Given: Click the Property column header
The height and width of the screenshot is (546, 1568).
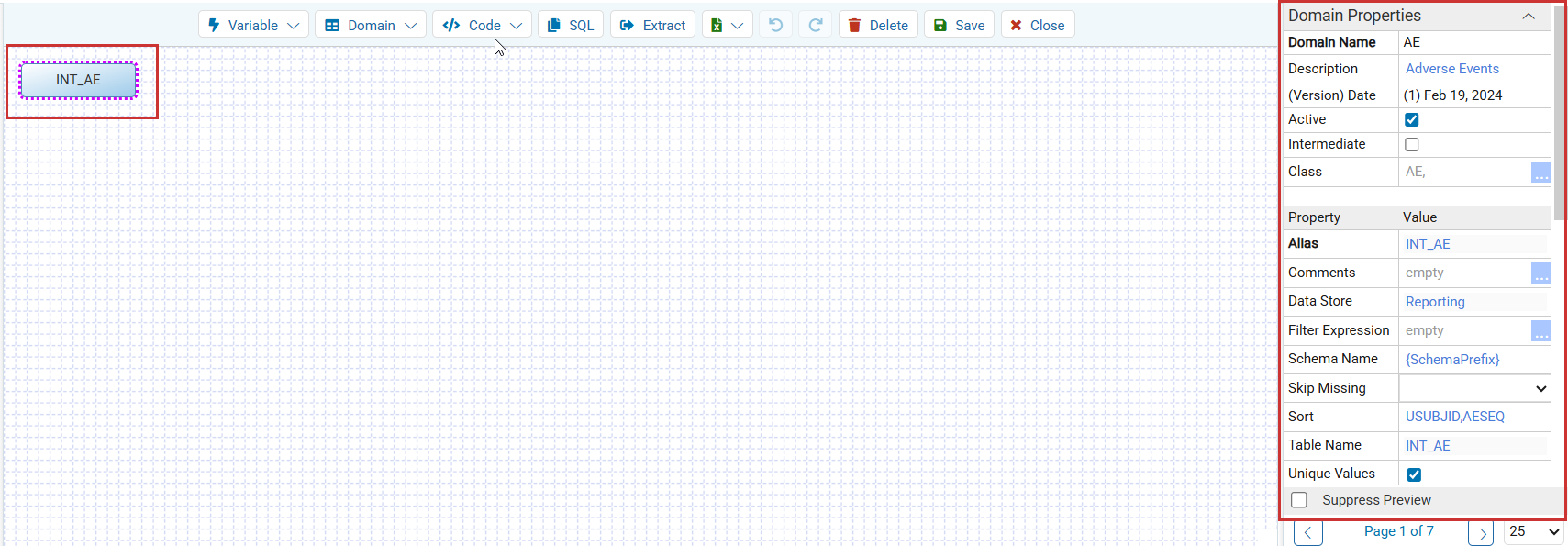Looking at the screenshot, I should [x=1314, y=217].
